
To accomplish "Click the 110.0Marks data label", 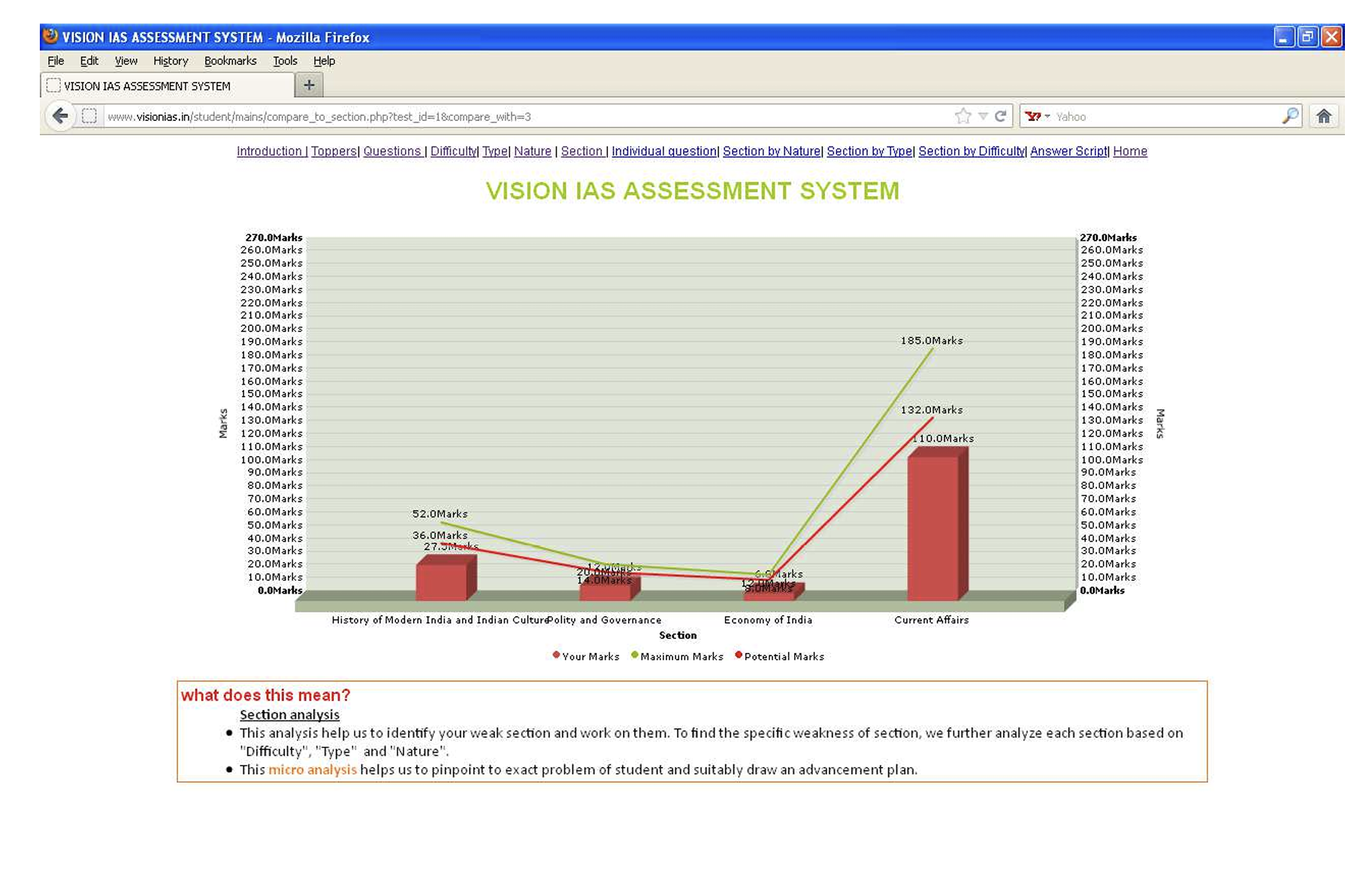I will 943,438.
